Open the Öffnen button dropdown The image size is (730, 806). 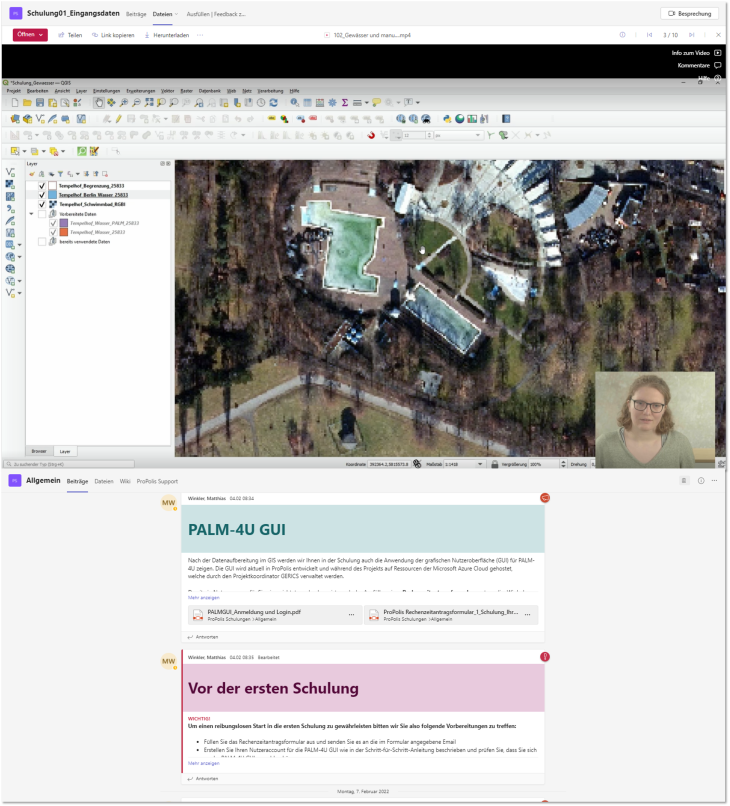[x=41, y=35]
